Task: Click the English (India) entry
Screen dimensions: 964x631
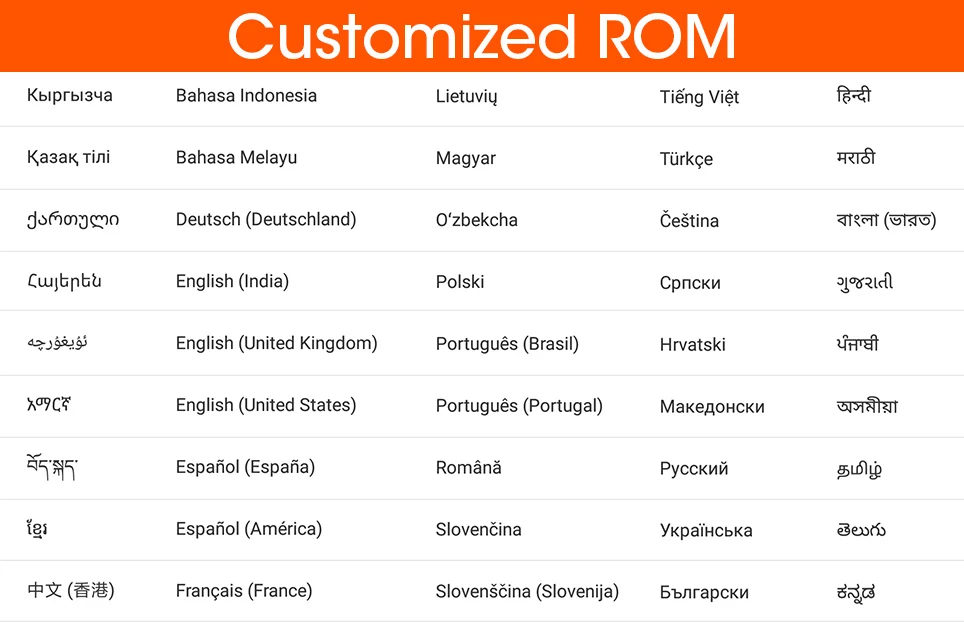Action: tap(232, 282)
